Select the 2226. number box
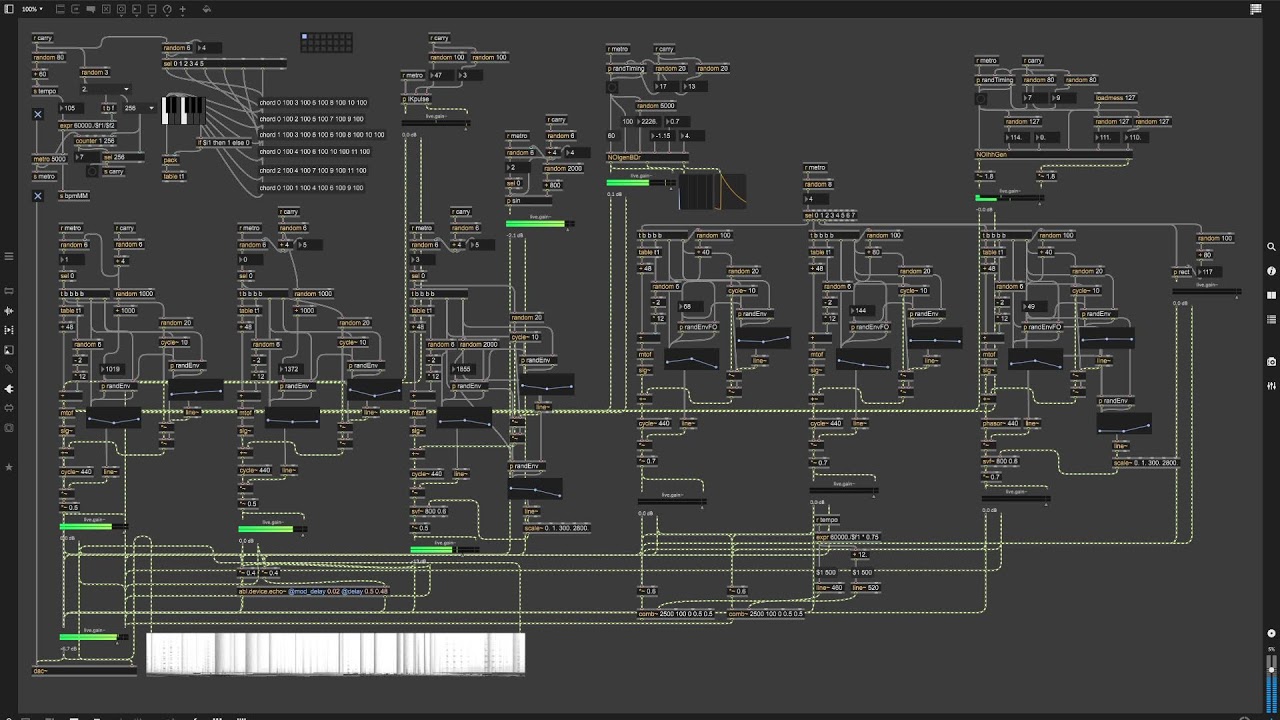The height and width of the screenshot is (720, 1280). 649,121
